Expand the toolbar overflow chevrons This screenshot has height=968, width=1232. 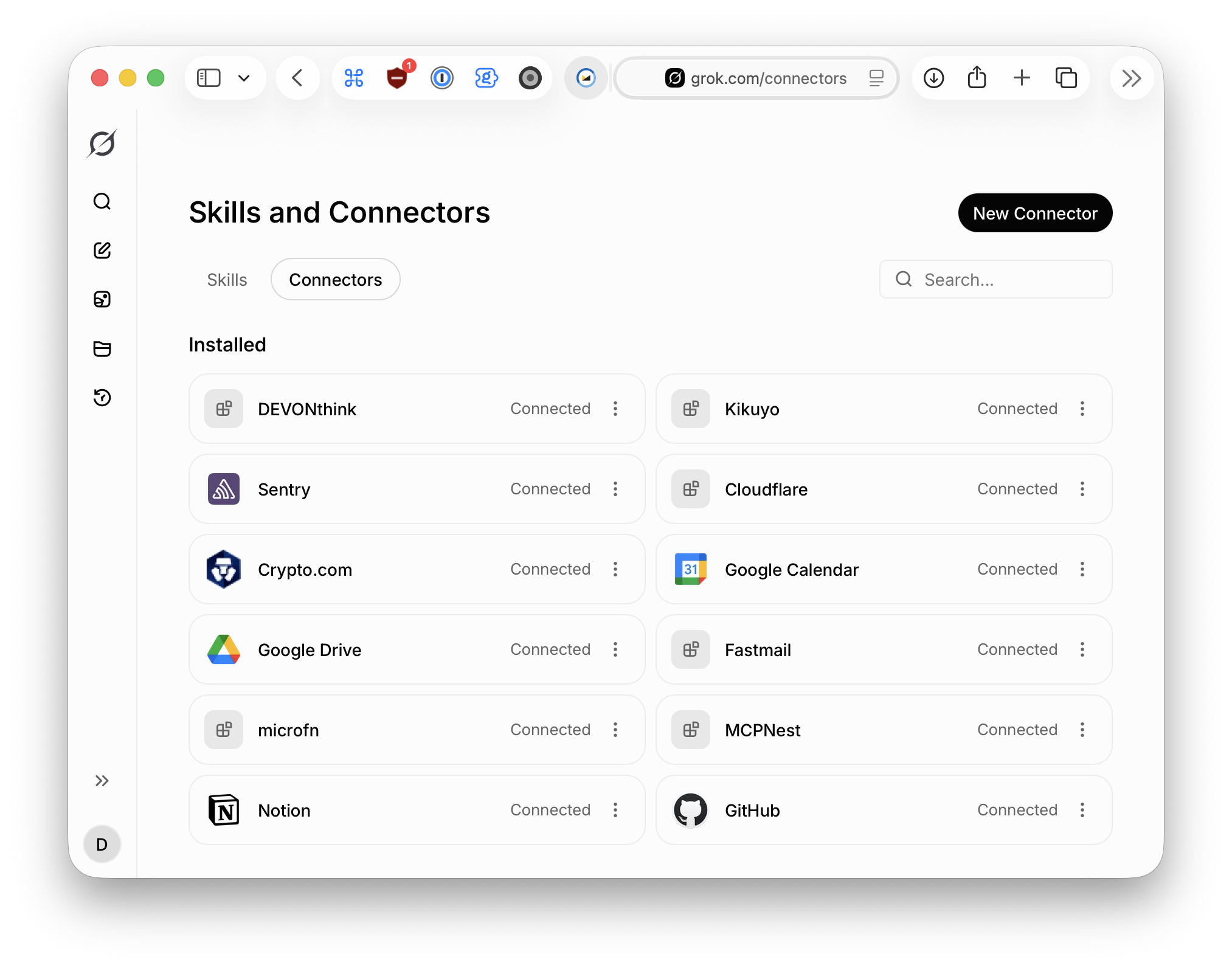coord(1132,78)
